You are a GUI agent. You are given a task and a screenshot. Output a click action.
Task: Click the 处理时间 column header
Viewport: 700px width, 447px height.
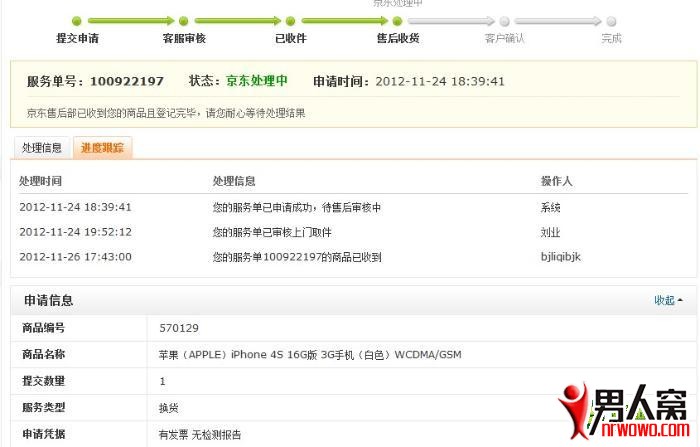click(41, 181)
